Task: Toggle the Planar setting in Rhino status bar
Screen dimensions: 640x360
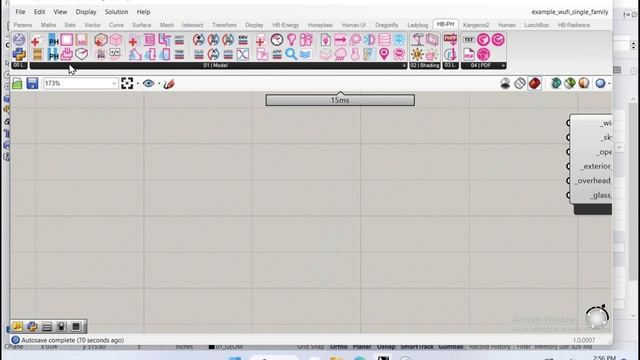Action: (362, 347)
